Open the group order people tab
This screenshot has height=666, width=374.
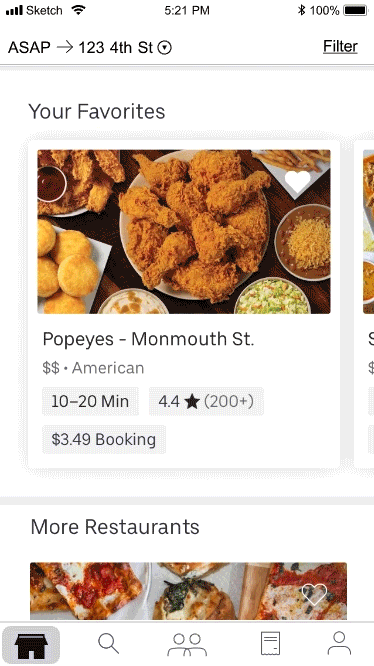click(x=187, y=644)
